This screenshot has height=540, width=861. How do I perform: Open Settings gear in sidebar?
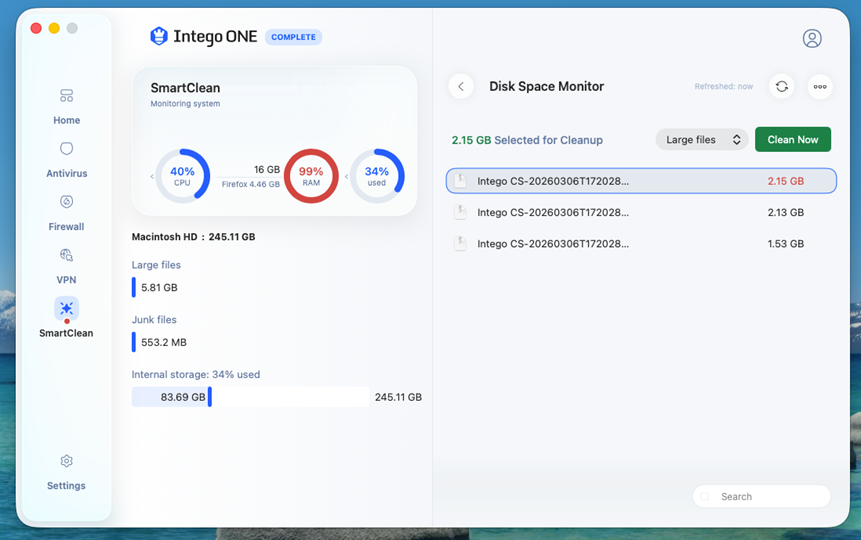[66, 472]
